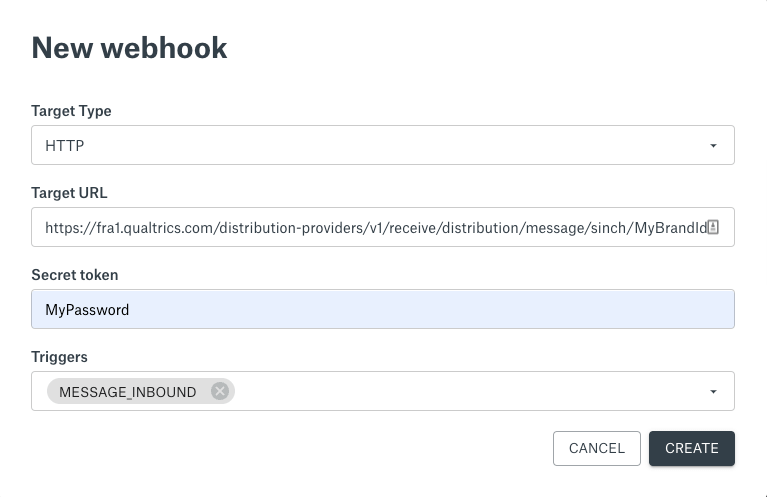This screenshot has width=767, height=497.
Task: Expand the Target Type dropdown arrow
Action: (713, 145)
